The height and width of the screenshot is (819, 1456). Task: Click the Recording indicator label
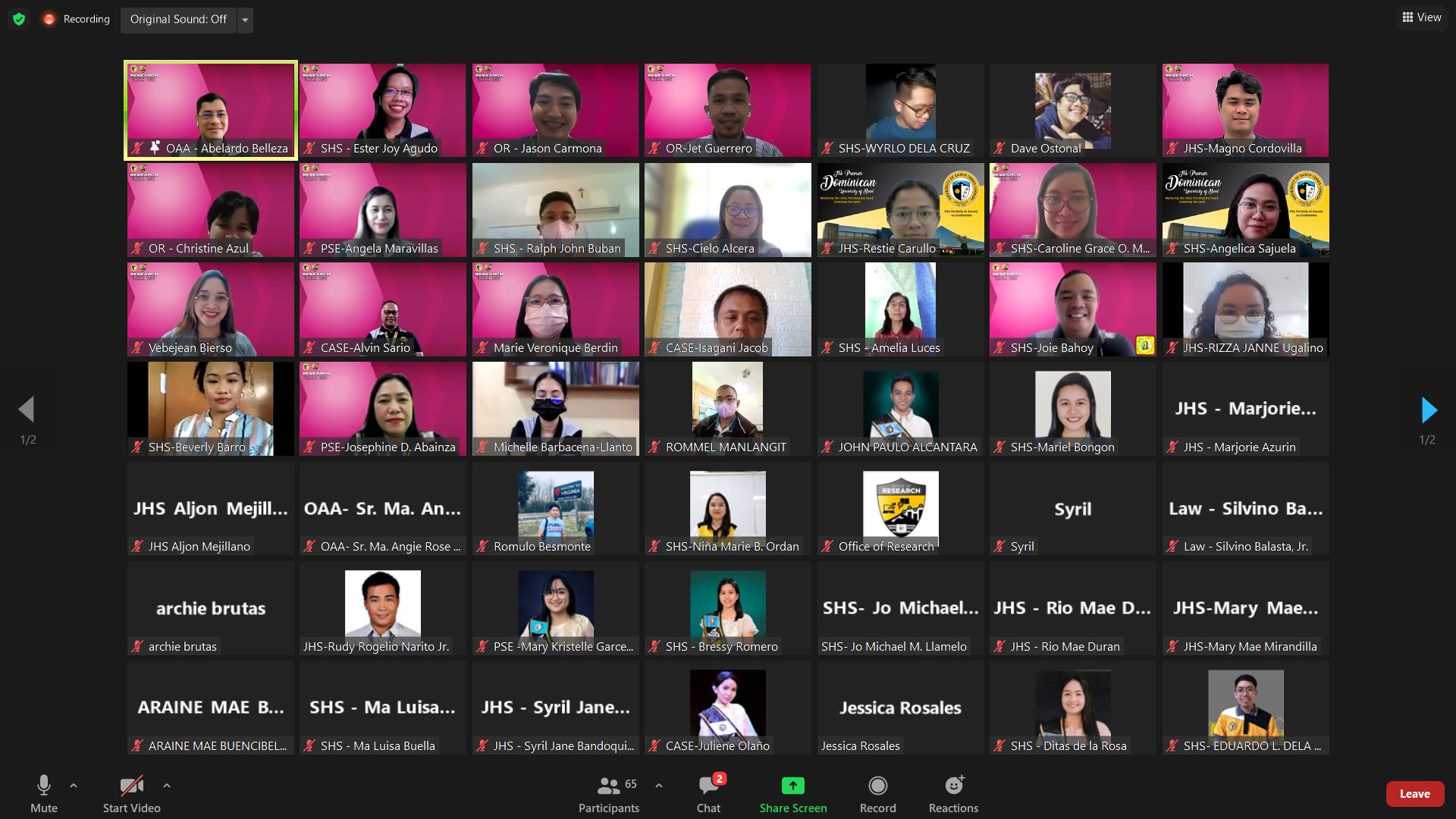click(86, 19)
